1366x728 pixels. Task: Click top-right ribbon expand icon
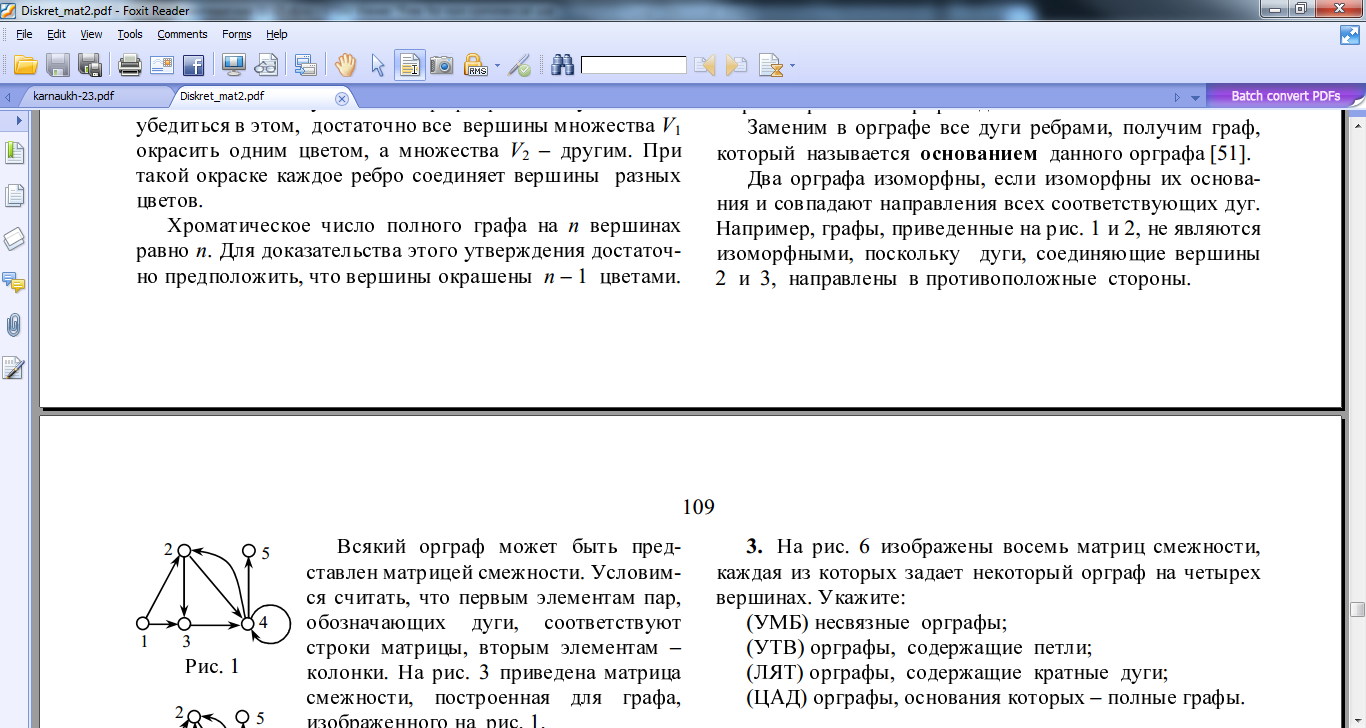click(x=1349, y=35)
